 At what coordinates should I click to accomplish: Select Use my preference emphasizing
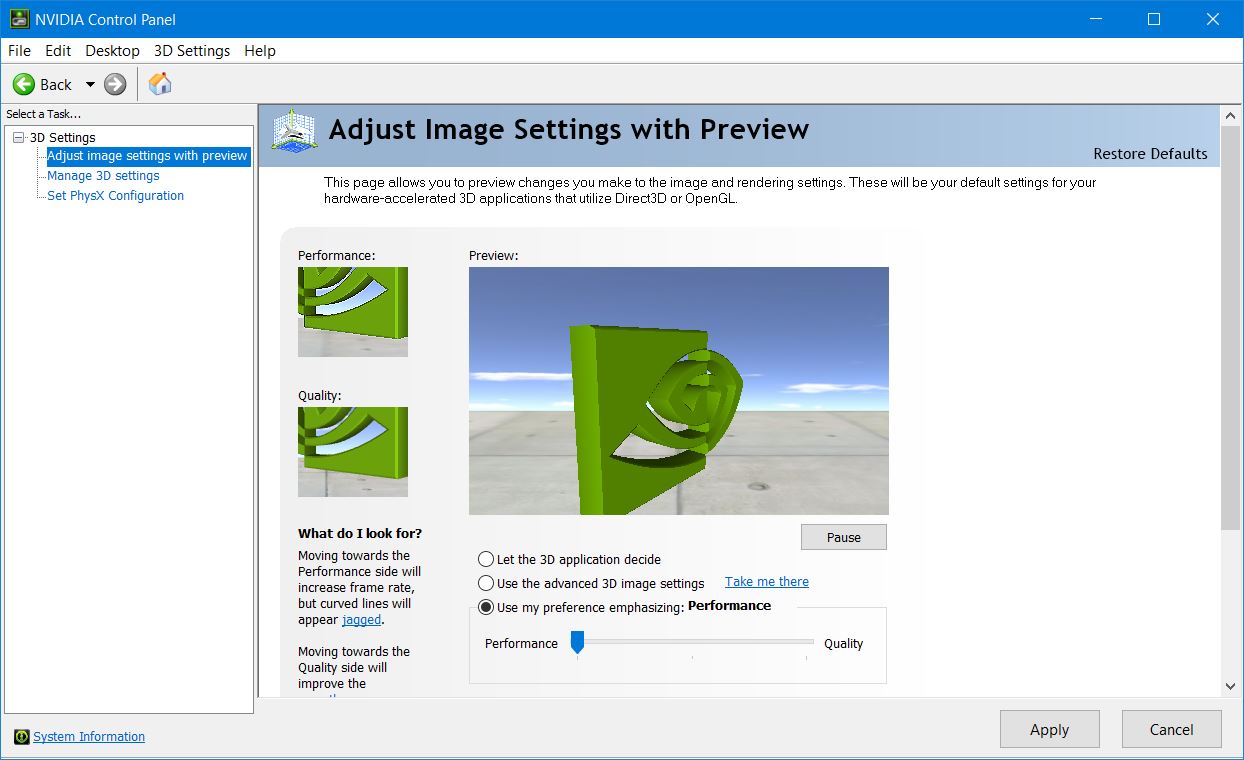(486, 607)
